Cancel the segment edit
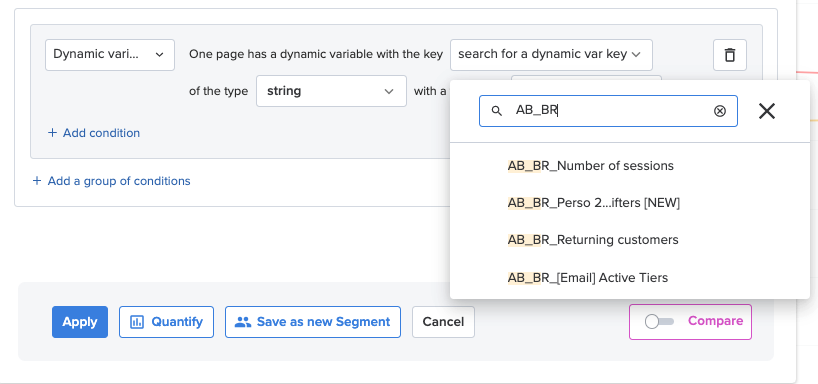818x384 pixels. 443,322
